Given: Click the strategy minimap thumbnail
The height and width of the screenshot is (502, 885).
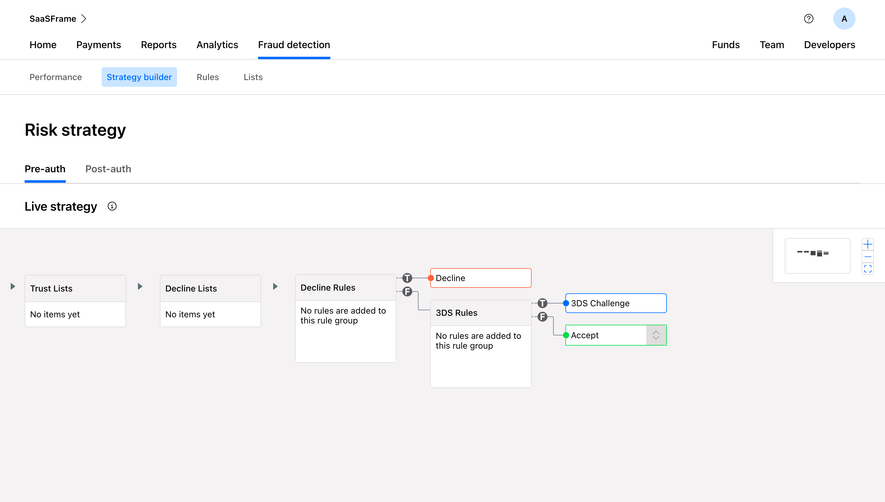Looking at the screenshot, I should click(817, 256).
